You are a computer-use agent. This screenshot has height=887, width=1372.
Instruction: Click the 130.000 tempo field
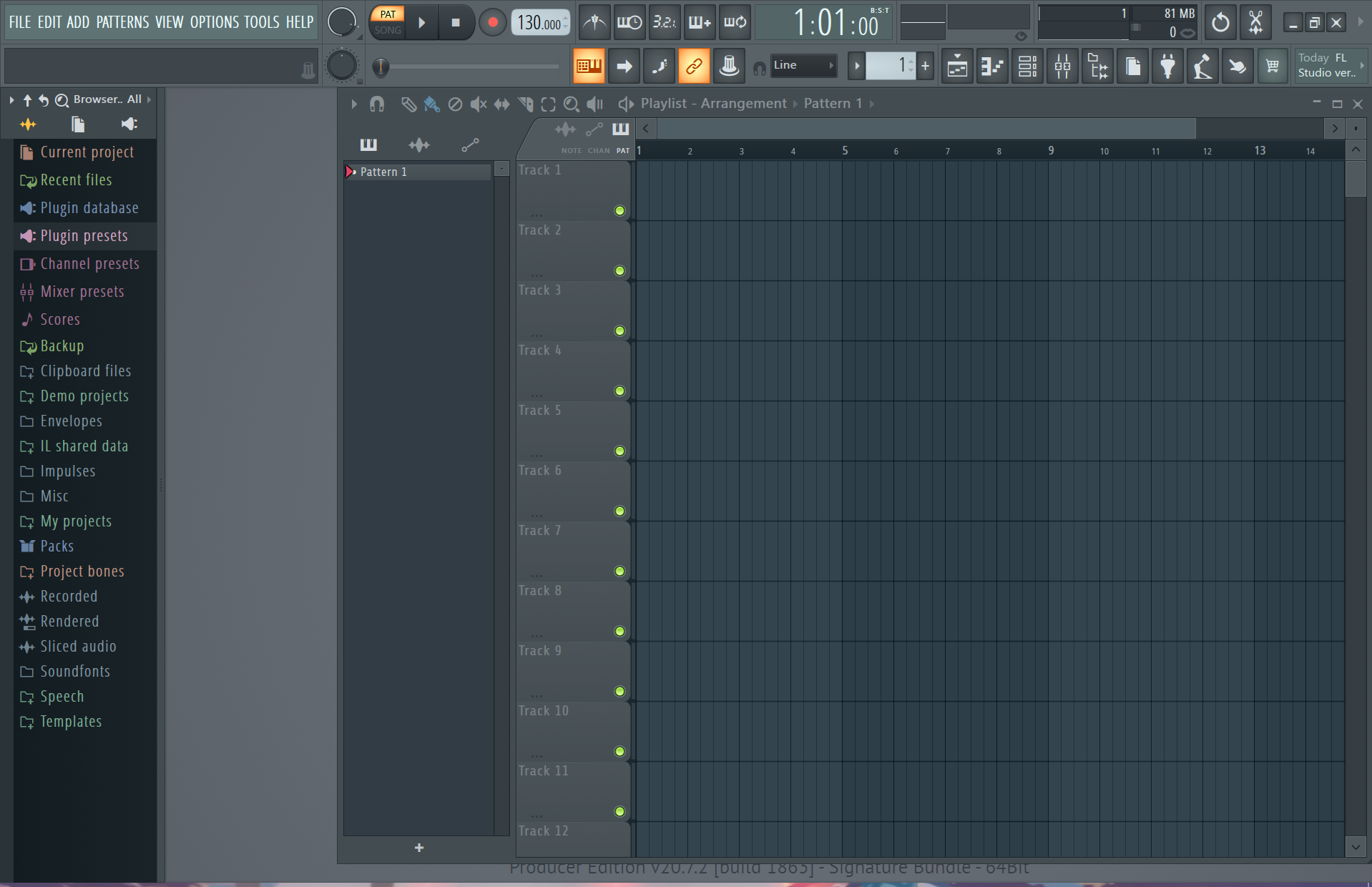[x=539, y=23]
